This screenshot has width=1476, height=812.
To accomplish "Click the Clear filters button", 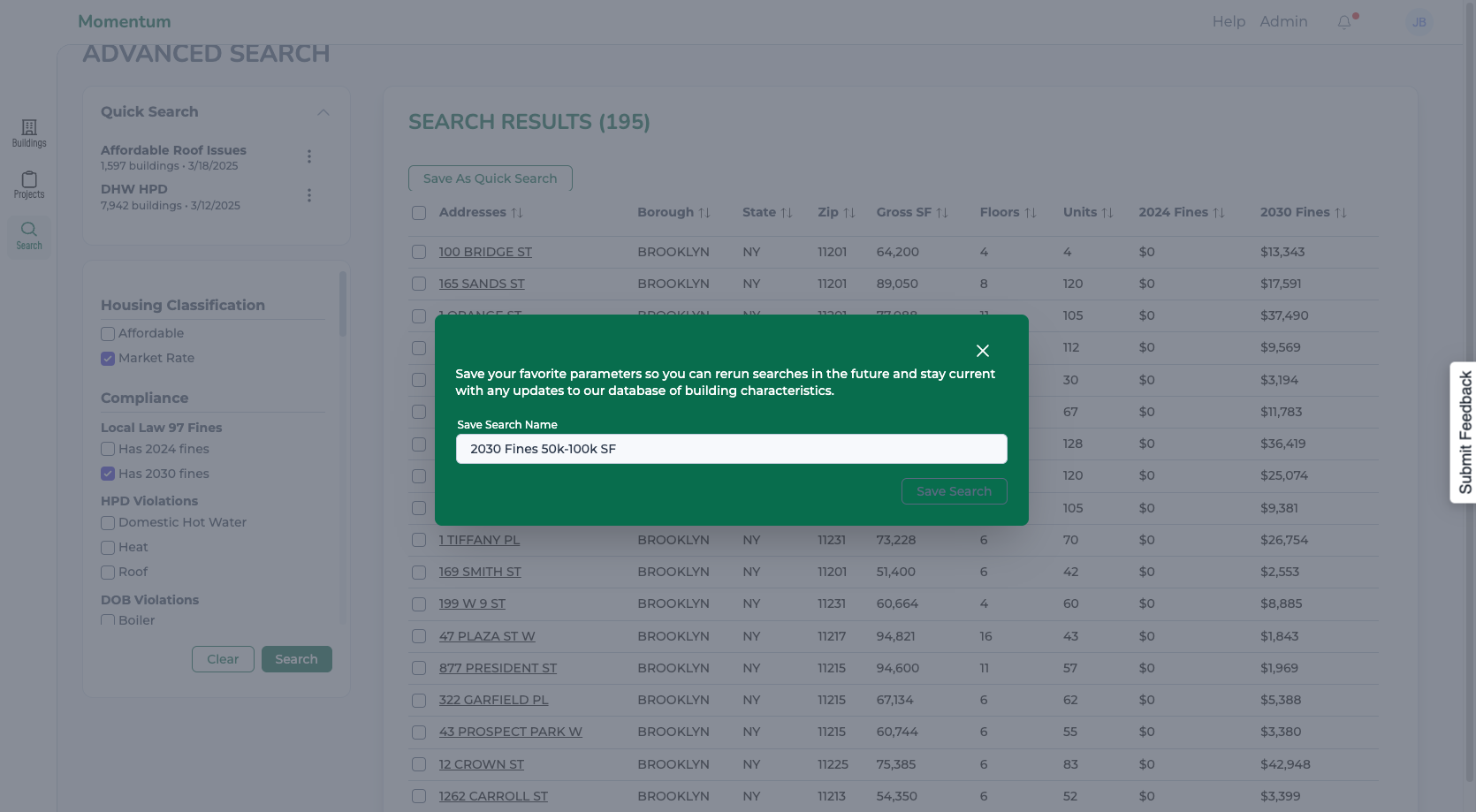I will coord(223,659).
